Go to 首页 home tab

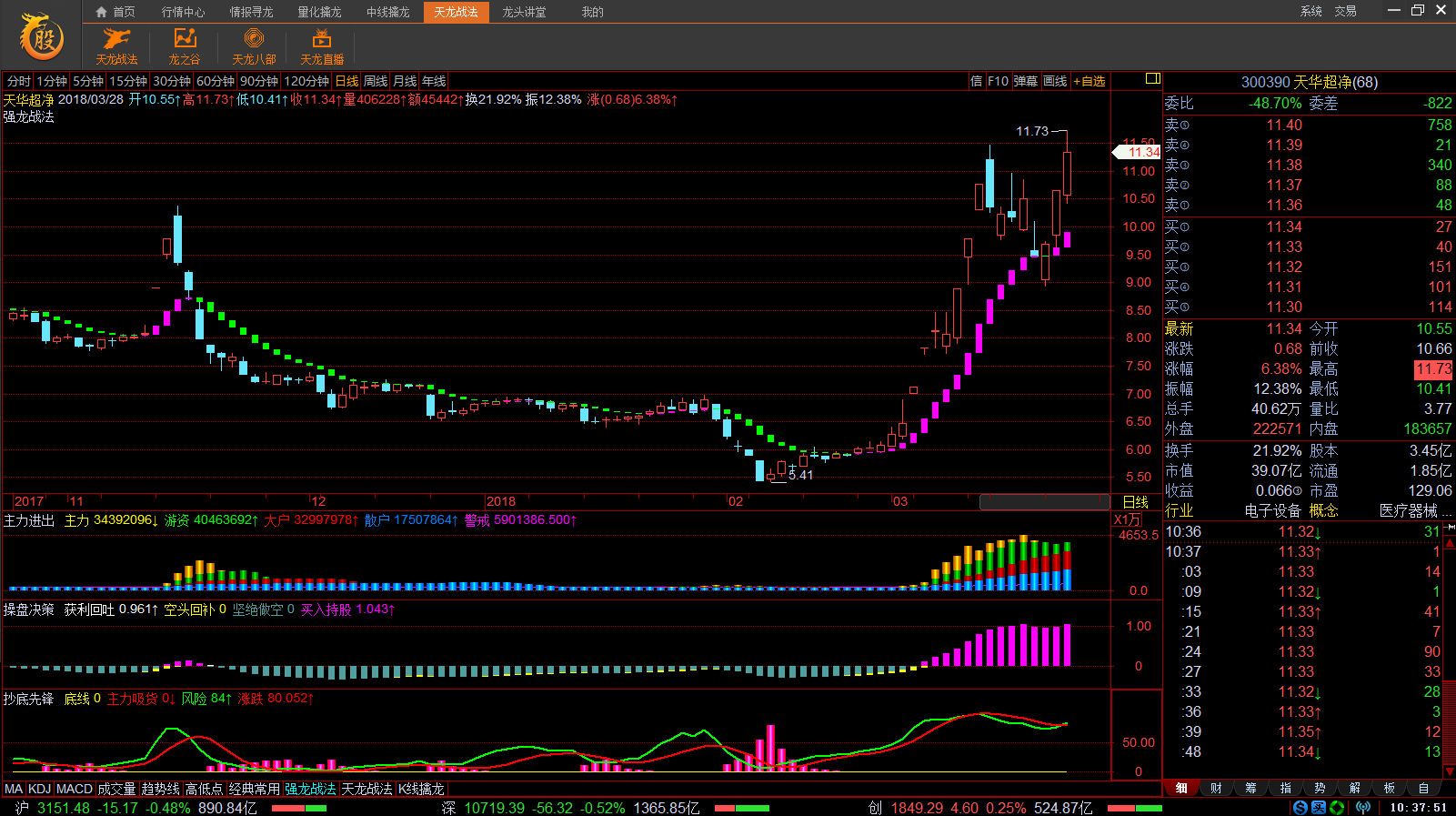(x=115, y=12)
